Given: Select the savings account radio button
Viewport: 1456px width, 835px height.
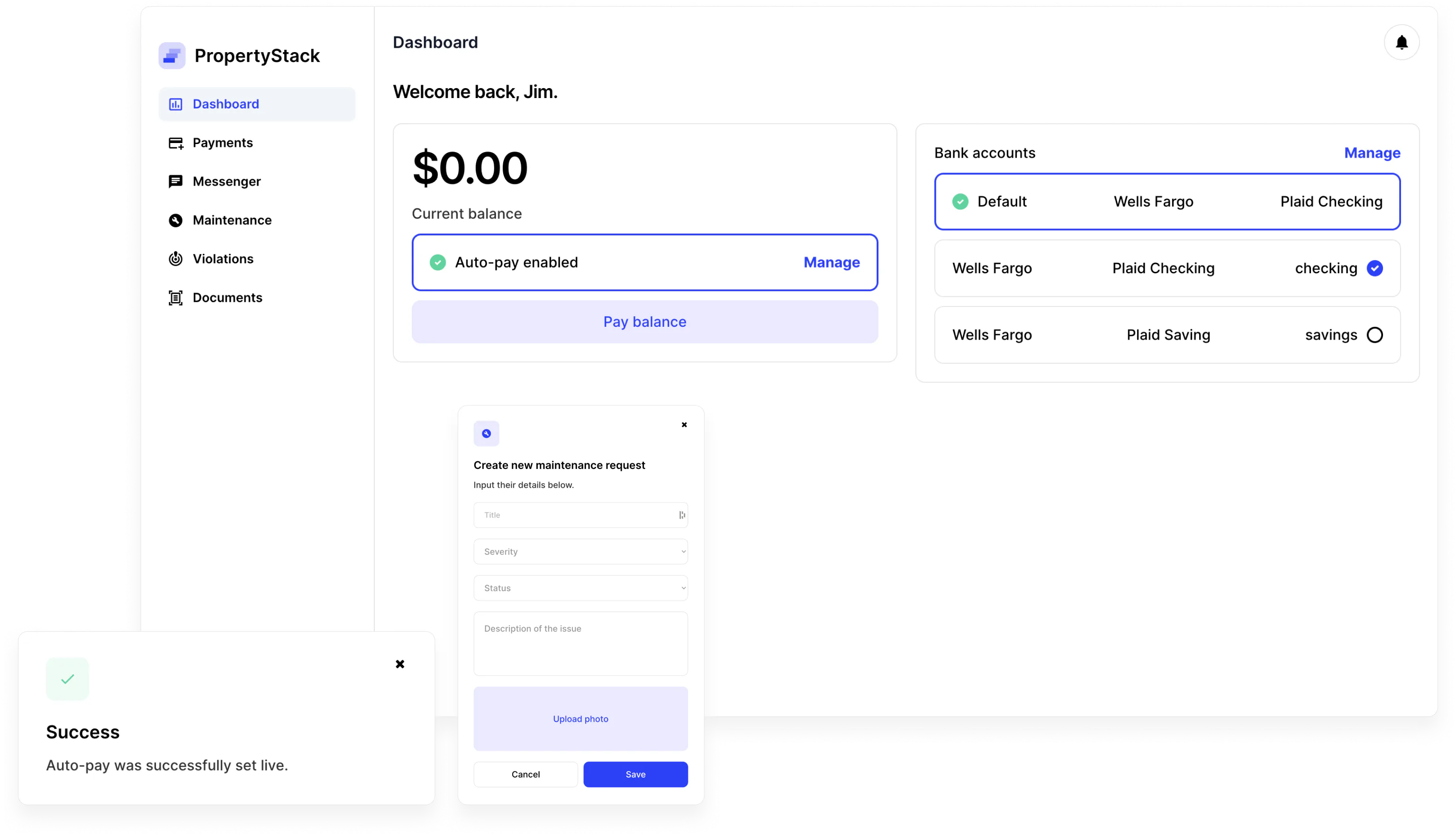Looking at the screenshot, I should tap(1375, 334).
